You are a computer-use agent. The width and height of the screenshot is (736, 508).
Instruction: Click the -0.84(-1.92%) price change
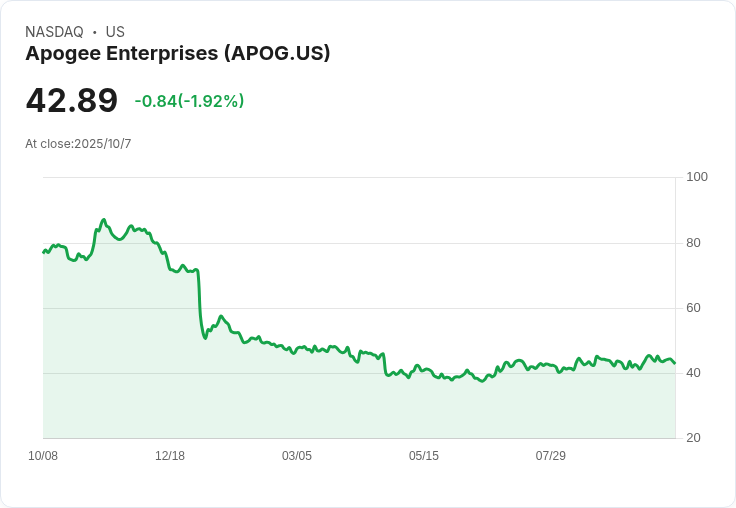point(189,101)
